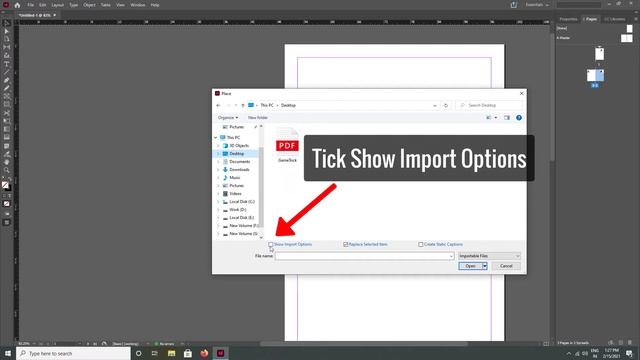The height and width of the screenshot is (360, 640).
Task: Click the Windows taskbar search box
Action: [x=73, y=353]
